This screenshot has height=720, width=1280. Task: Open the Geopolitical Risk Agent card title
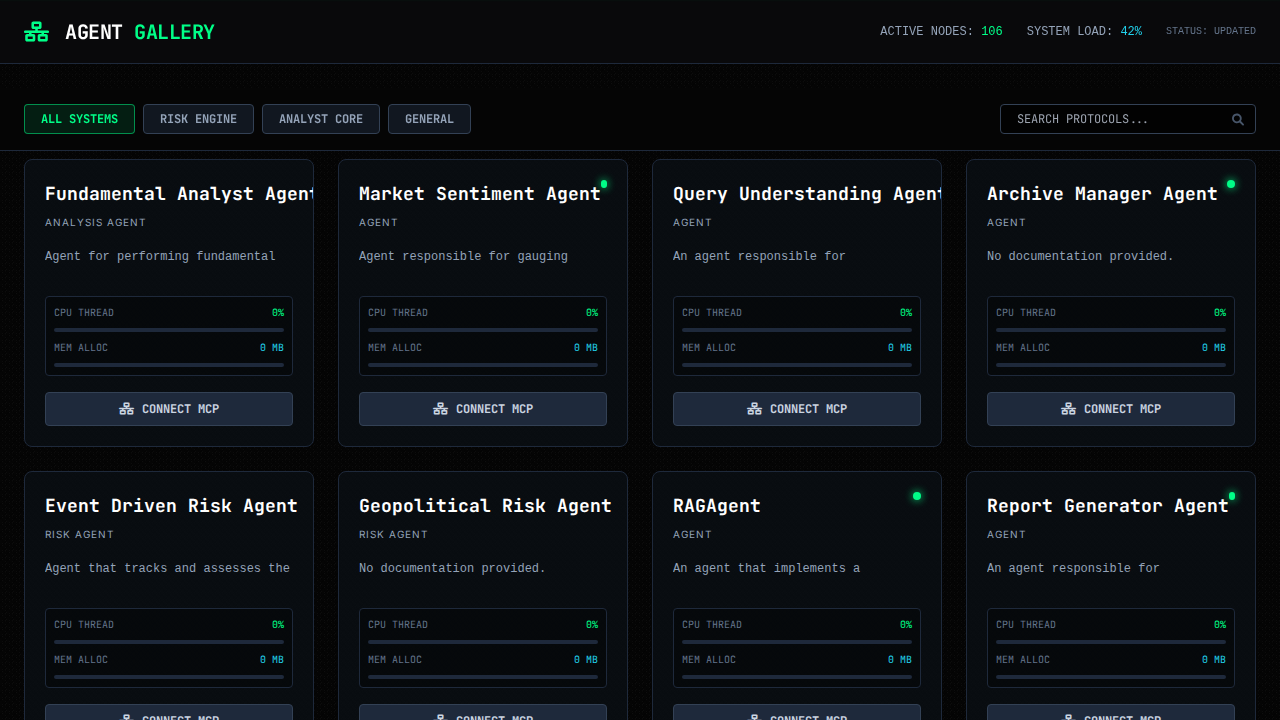[485, 506]
